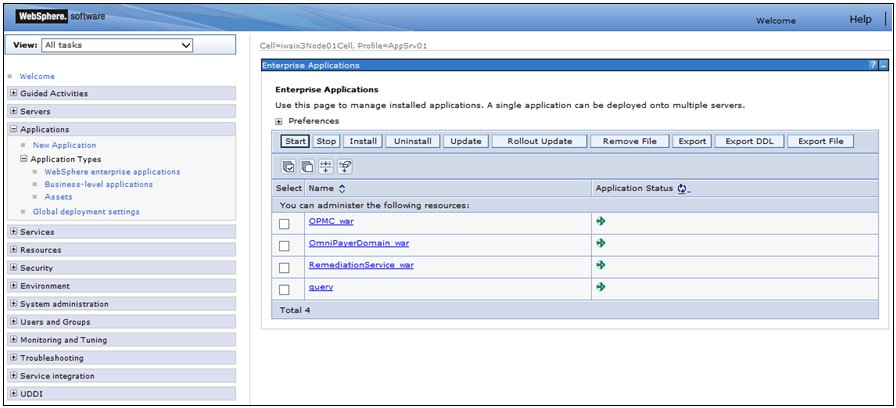Expand the Preferences section
896x408 pixels.
pos(279,122)
